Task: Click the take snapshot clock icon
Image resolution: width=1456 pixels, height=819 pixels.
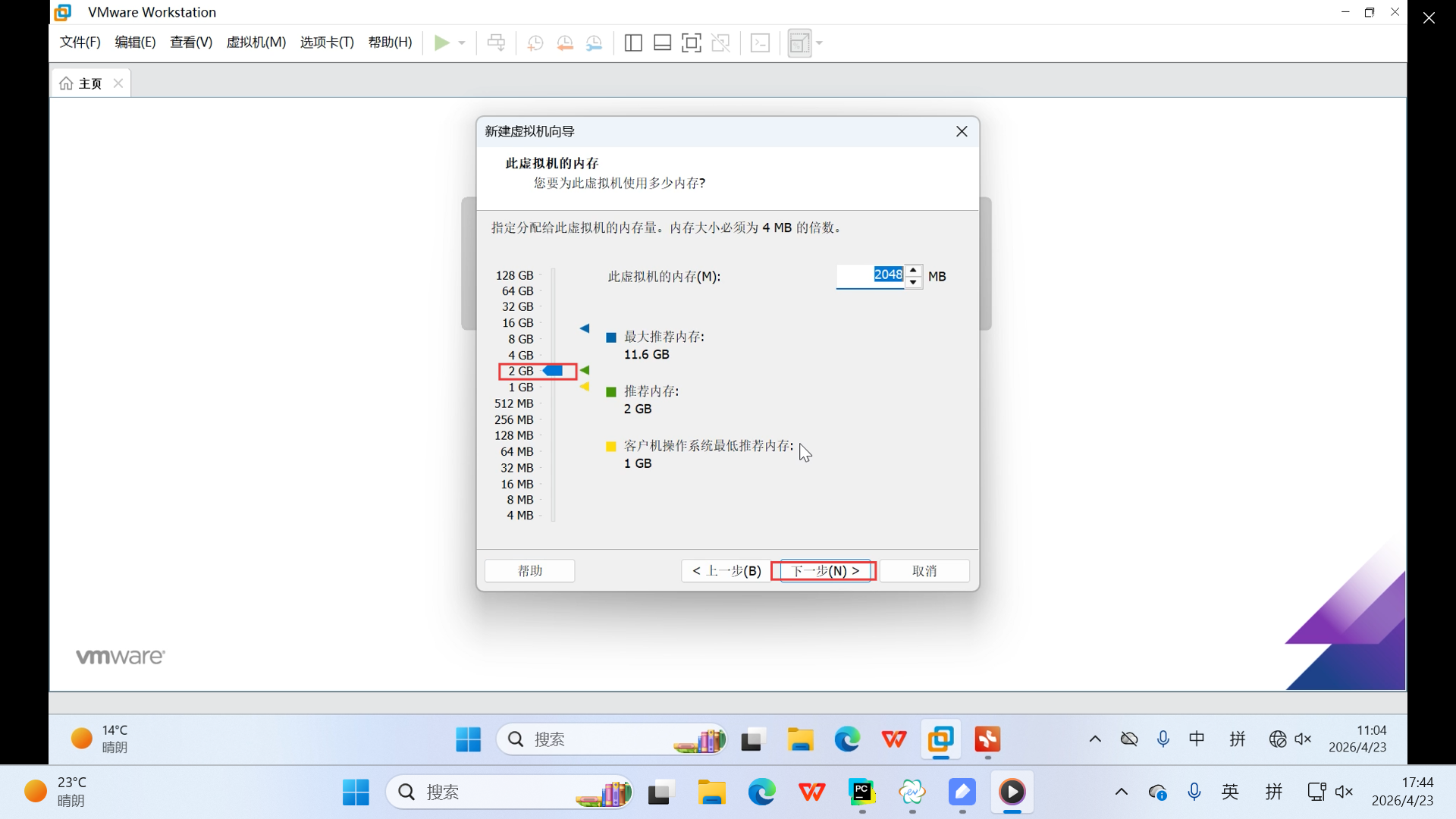Action: click(x=535, y=43)
